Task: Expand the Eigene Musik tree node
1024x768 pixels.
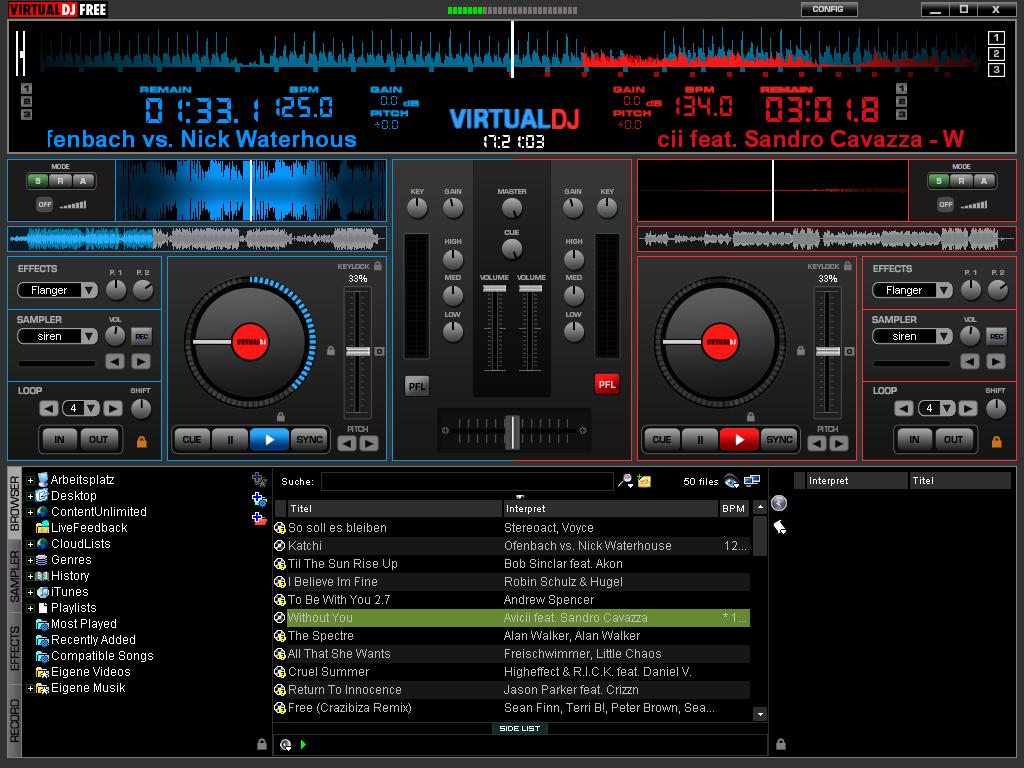Action: tap(30, 688)
